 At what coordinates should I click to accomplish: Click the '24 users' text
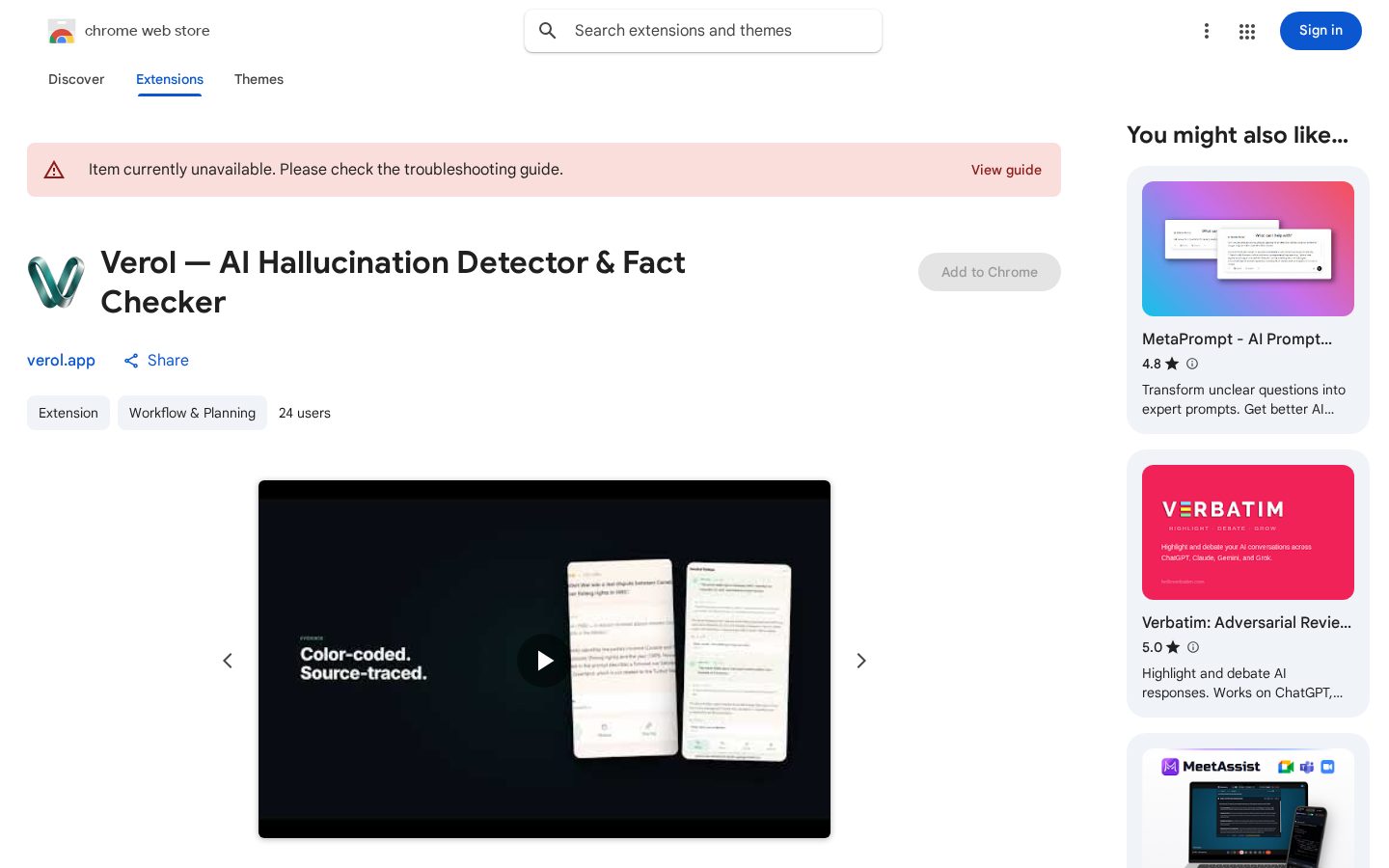point(305,413)
